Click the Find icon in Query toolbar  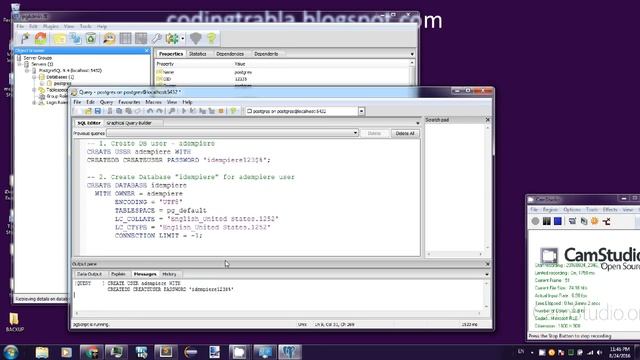(x=172, y=111)
